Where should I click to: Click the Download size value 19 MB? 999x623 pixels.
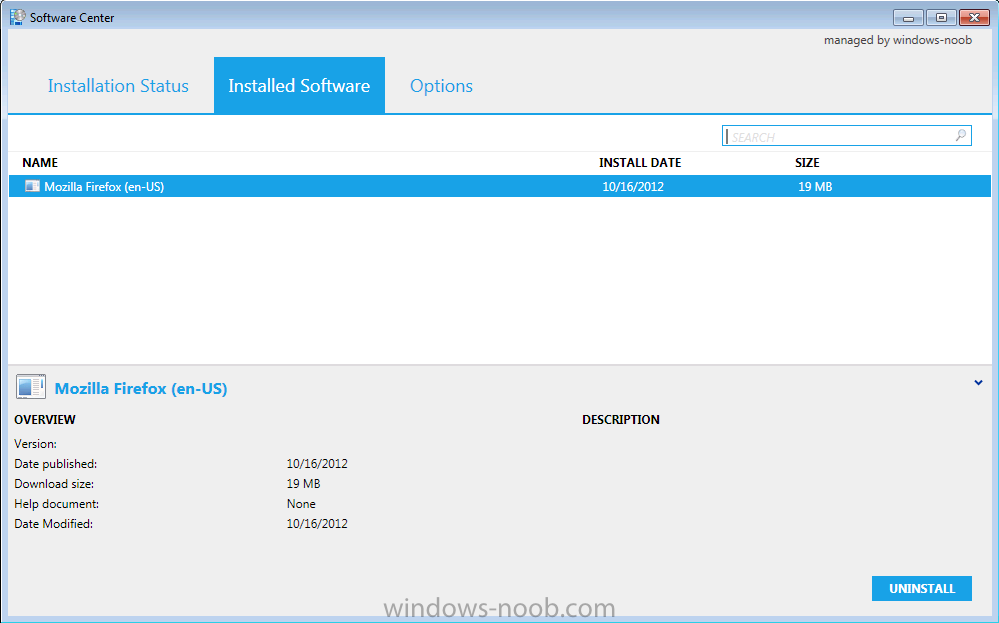pyautogui.click(x=303, y=483)
